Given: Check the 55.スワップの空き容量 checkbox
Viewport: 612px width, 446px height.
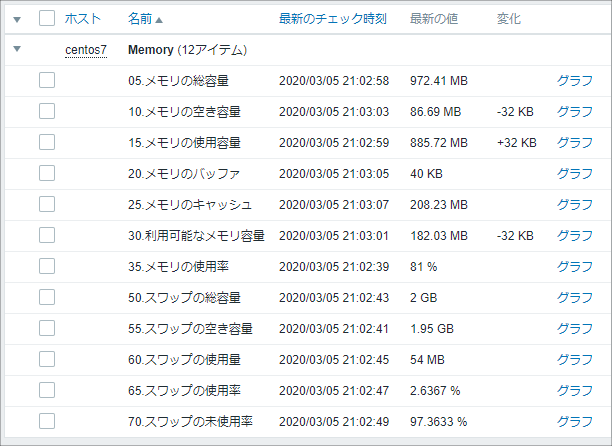Looking at the screenshot, I should click(x=47, y=329).
